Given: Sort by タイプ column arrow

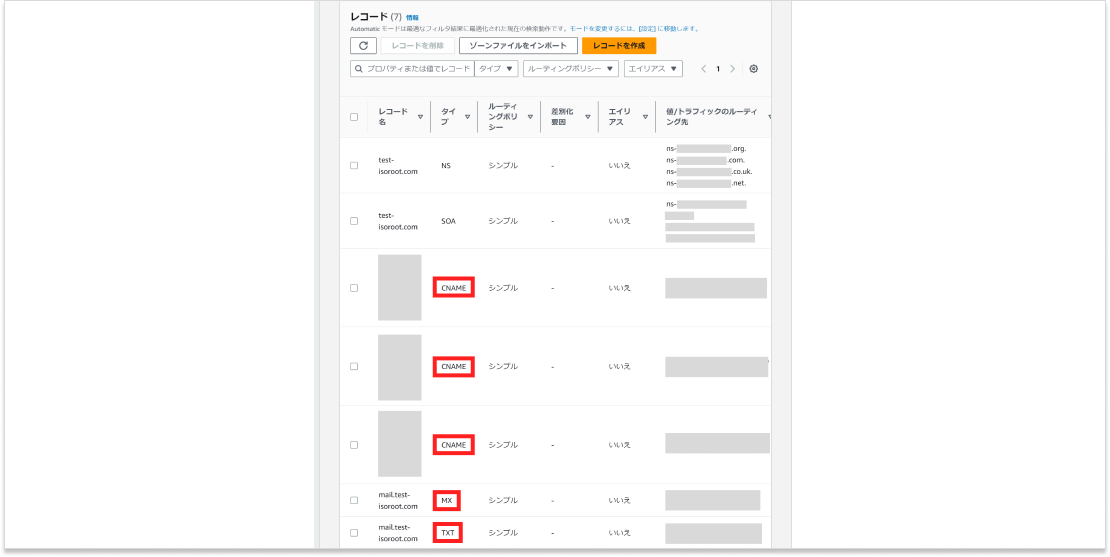Looking at the screenshot, I should pos(467,117).
